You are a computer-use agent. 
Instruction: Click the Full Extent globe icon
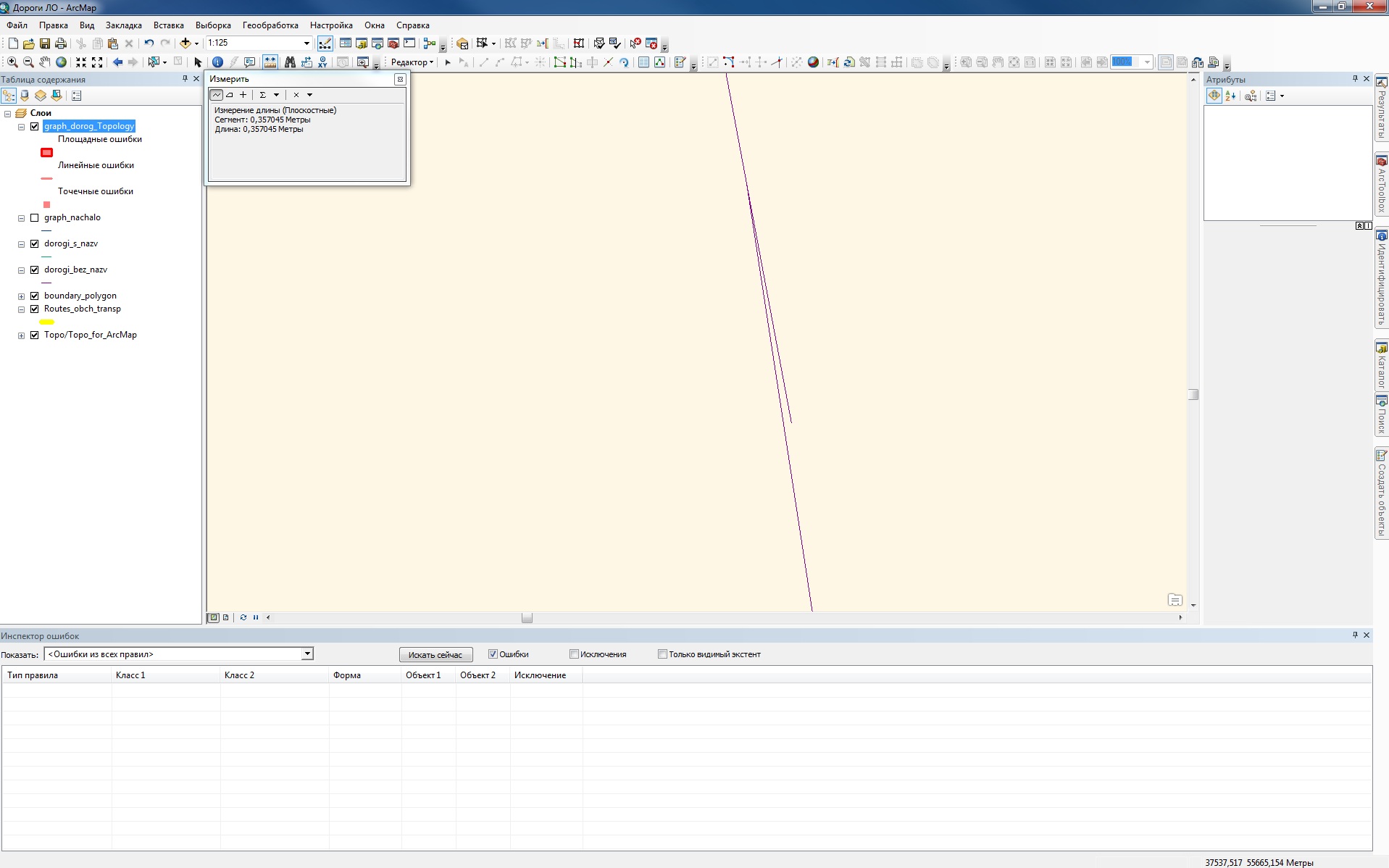(x=62, y=62)
